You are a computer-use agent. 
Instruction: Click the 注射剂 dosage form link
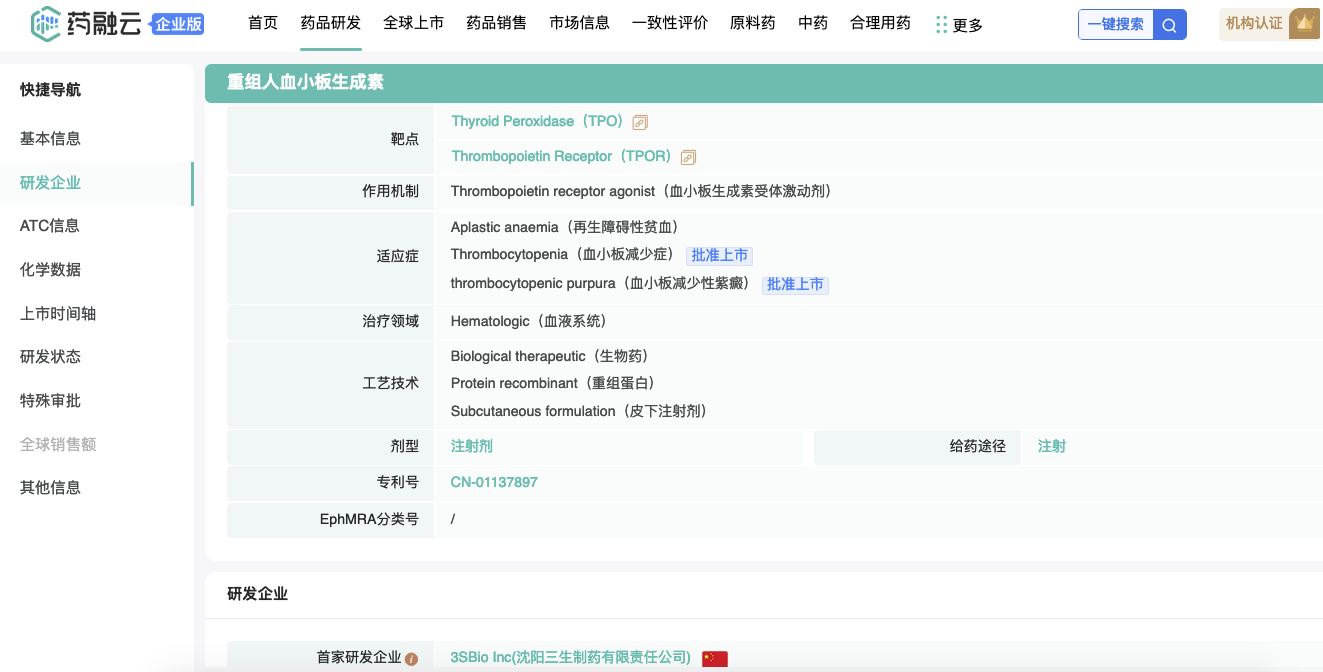(471, 446)
